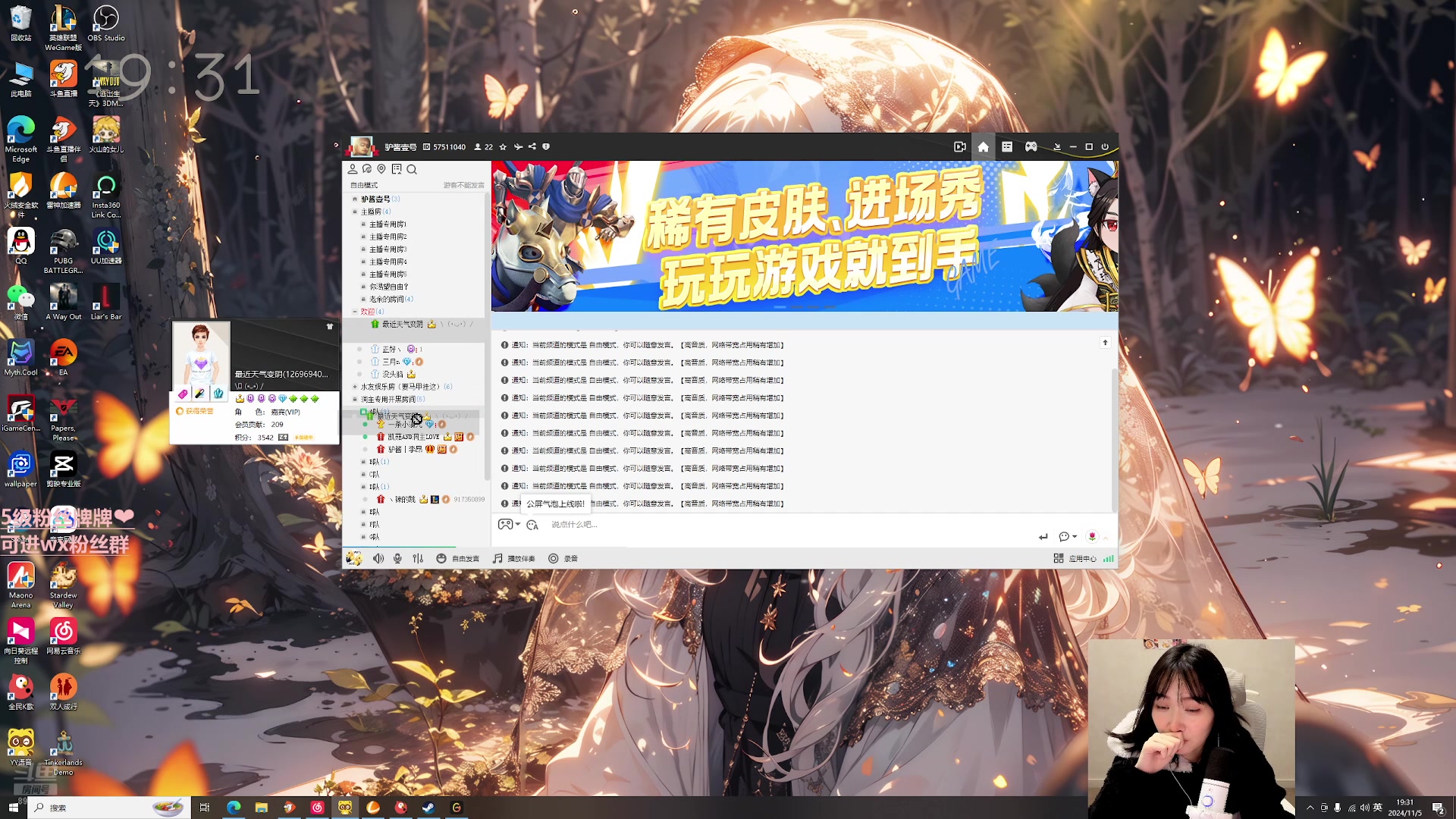This screenshot has width=1456, height=819.
Task: Share the channel via share icon
Action: pos(532,147)
